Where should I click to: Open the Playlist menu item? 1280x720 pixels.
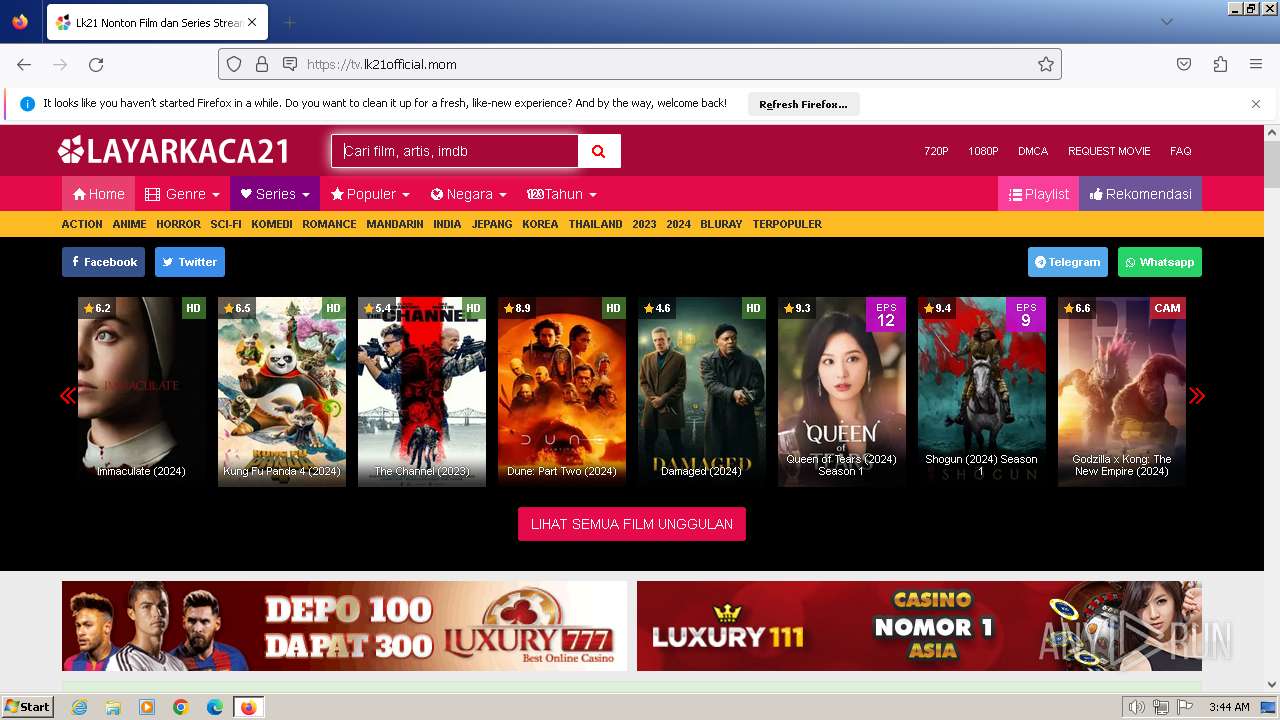coord(1038,194)
